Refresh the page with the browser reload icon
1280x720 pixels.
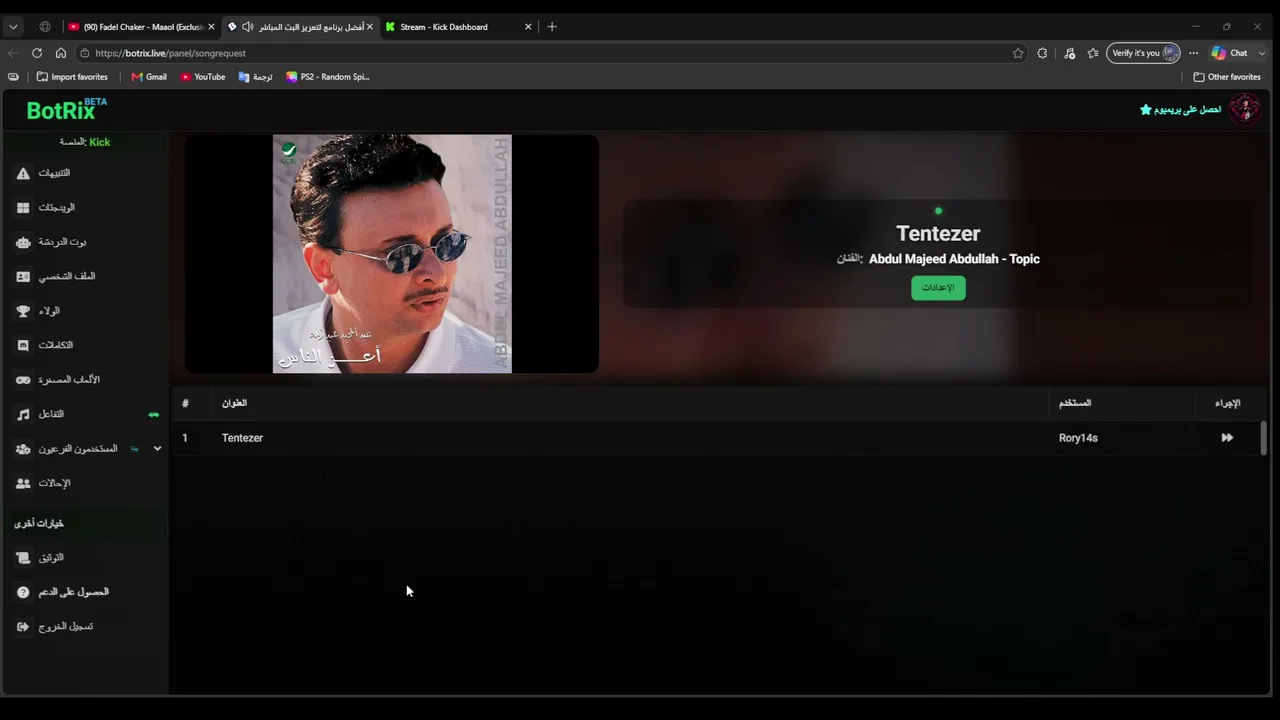(37, 53)
